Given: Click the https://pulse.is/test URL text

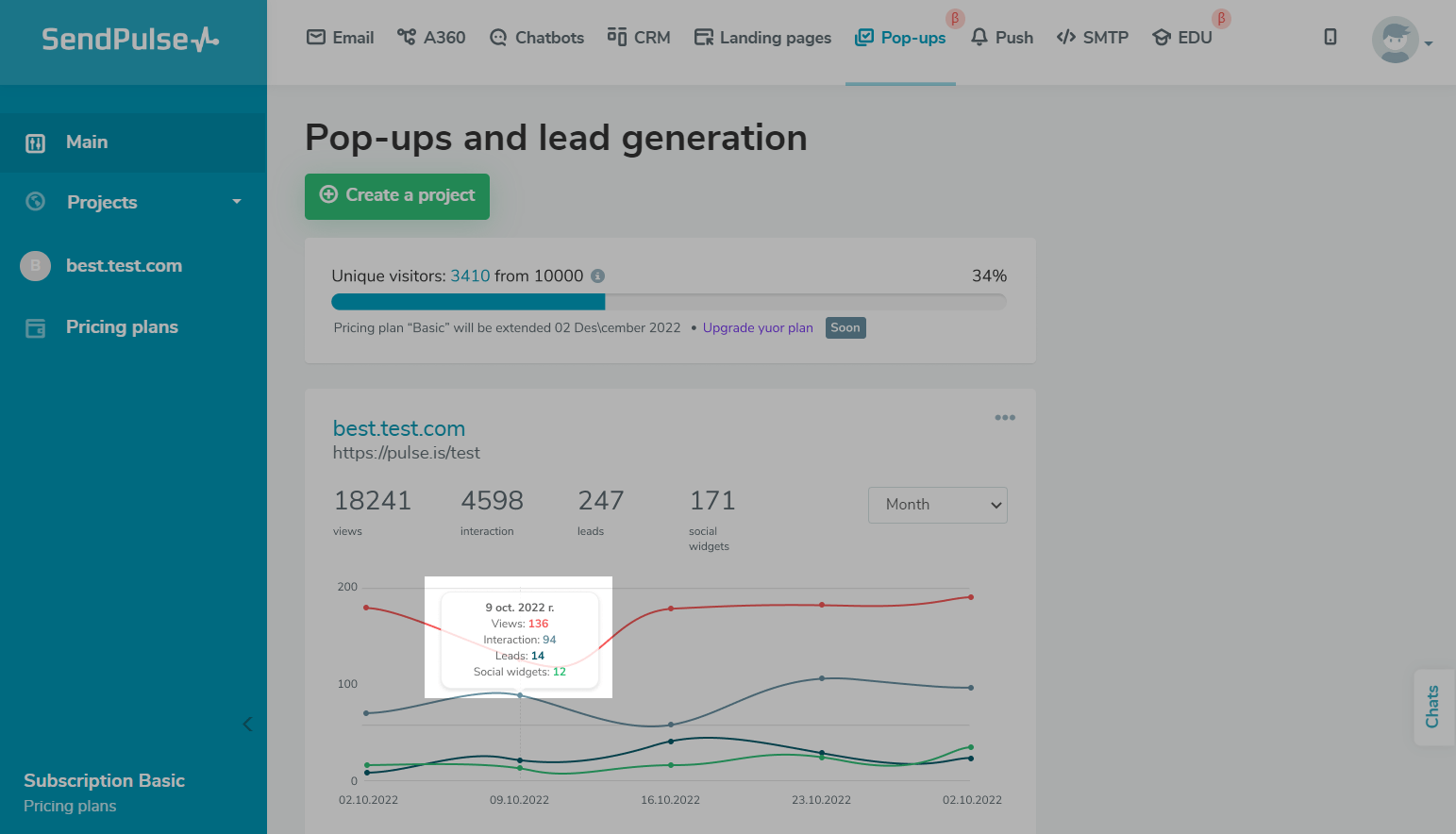Looking at the screenshot, I should pos(407,453).
